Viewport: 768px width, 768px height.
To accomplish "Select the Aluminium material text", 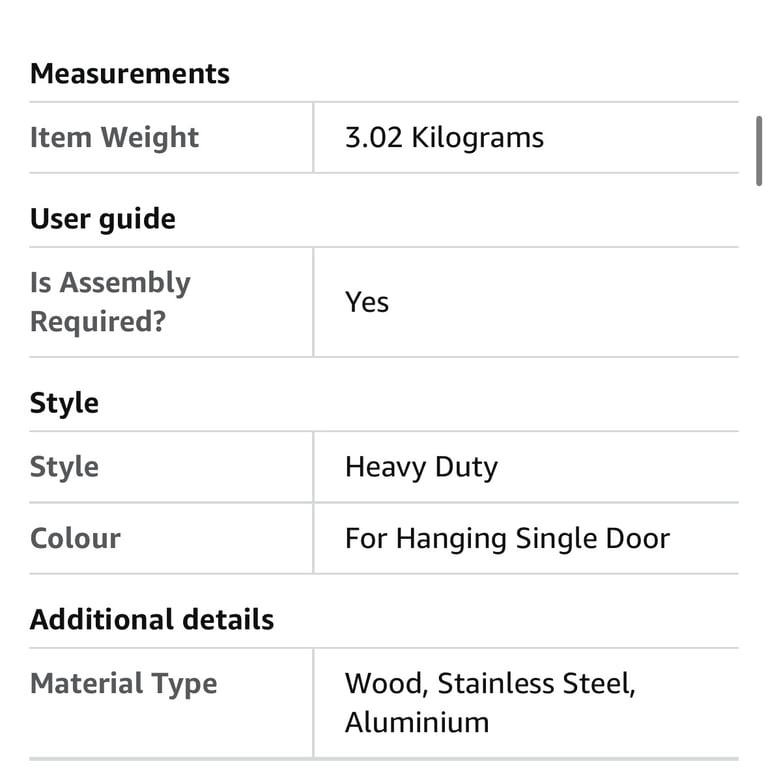I will coord(417,722).
